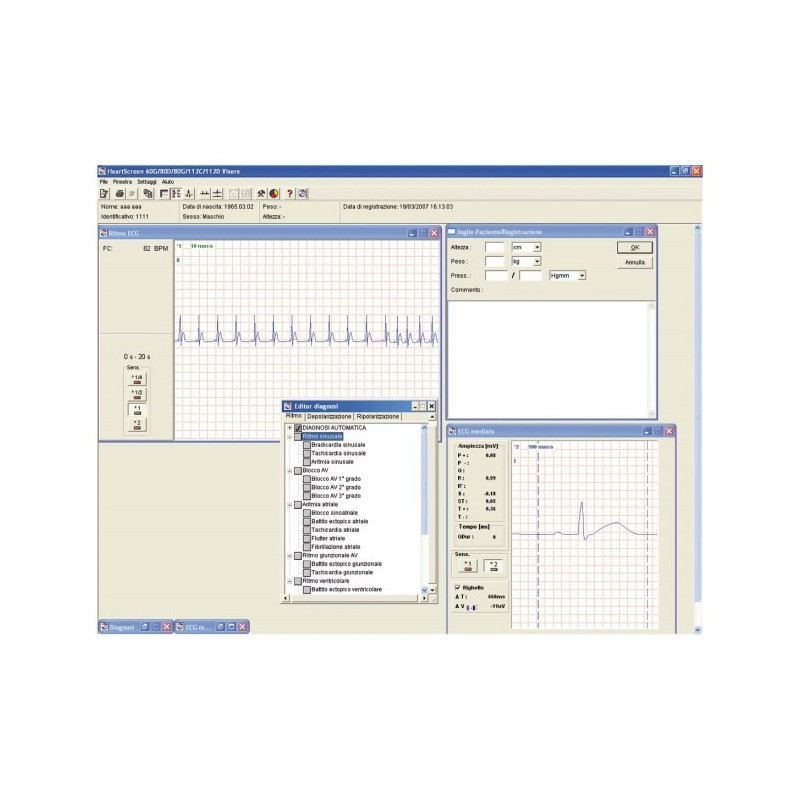Click the first document icon in toolbar

pos(105,193)
